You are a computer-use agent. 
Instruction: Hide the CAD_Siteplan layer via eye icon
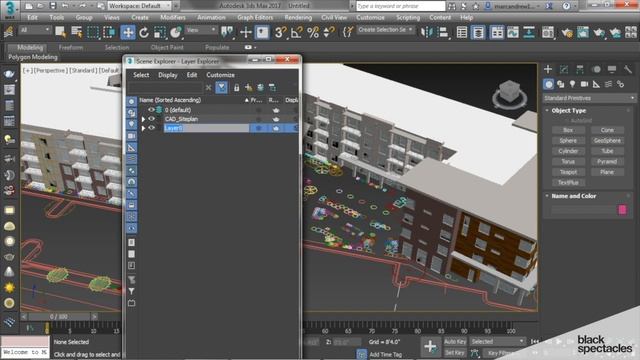pos(151,119)
